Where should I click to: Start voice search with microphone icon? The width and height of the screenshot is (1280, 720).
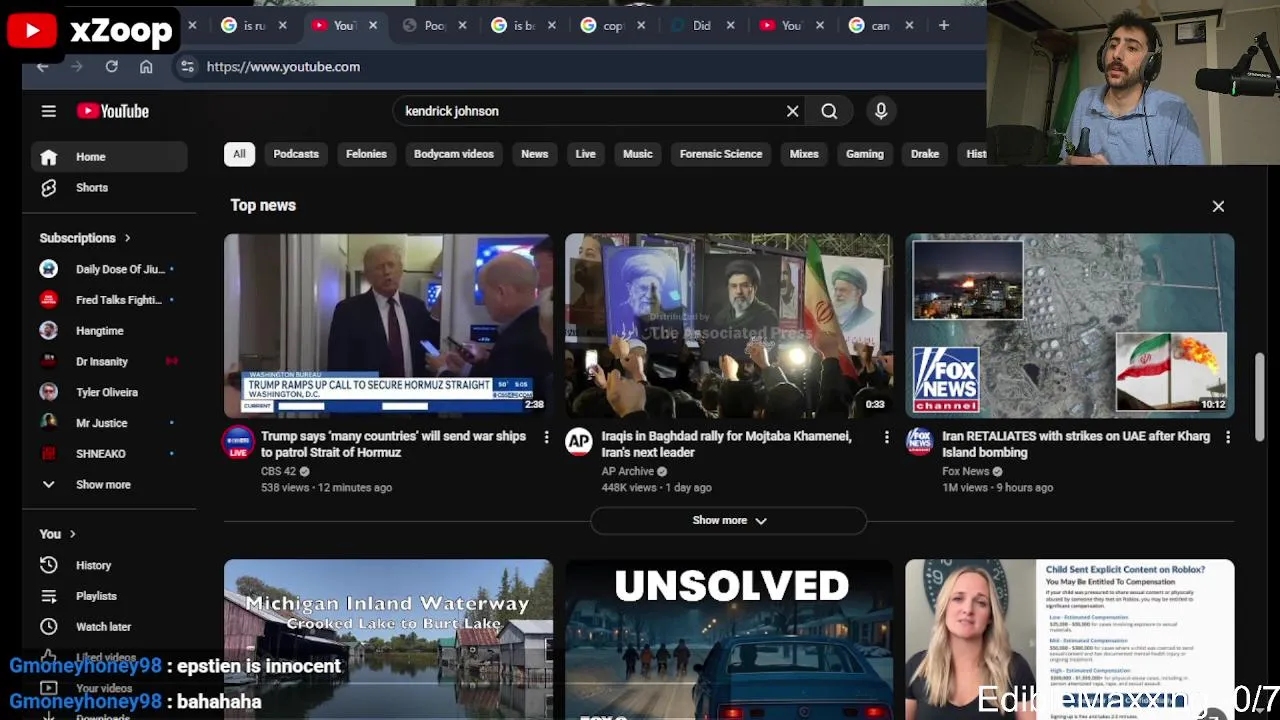pos(881,111)
